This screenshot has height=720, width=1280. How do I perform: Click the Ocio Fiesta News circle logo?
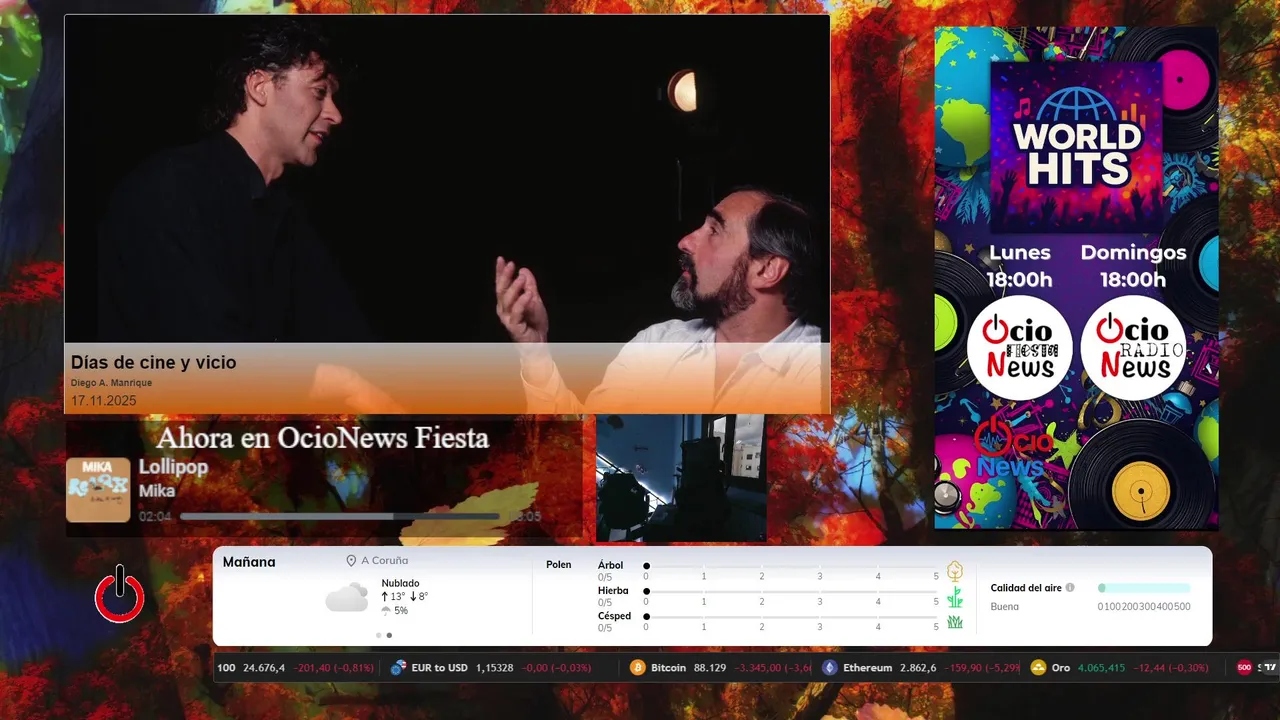(x=1019, y=349)
